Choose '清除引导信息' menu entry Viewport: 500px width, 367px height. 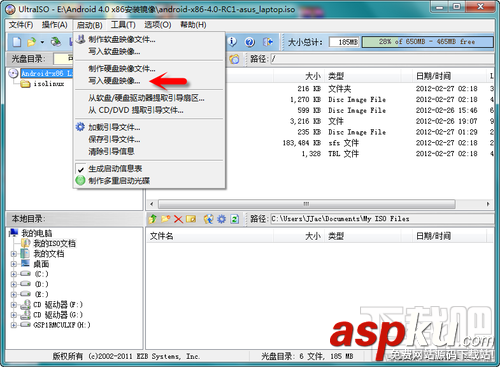(x=149, y=151)
